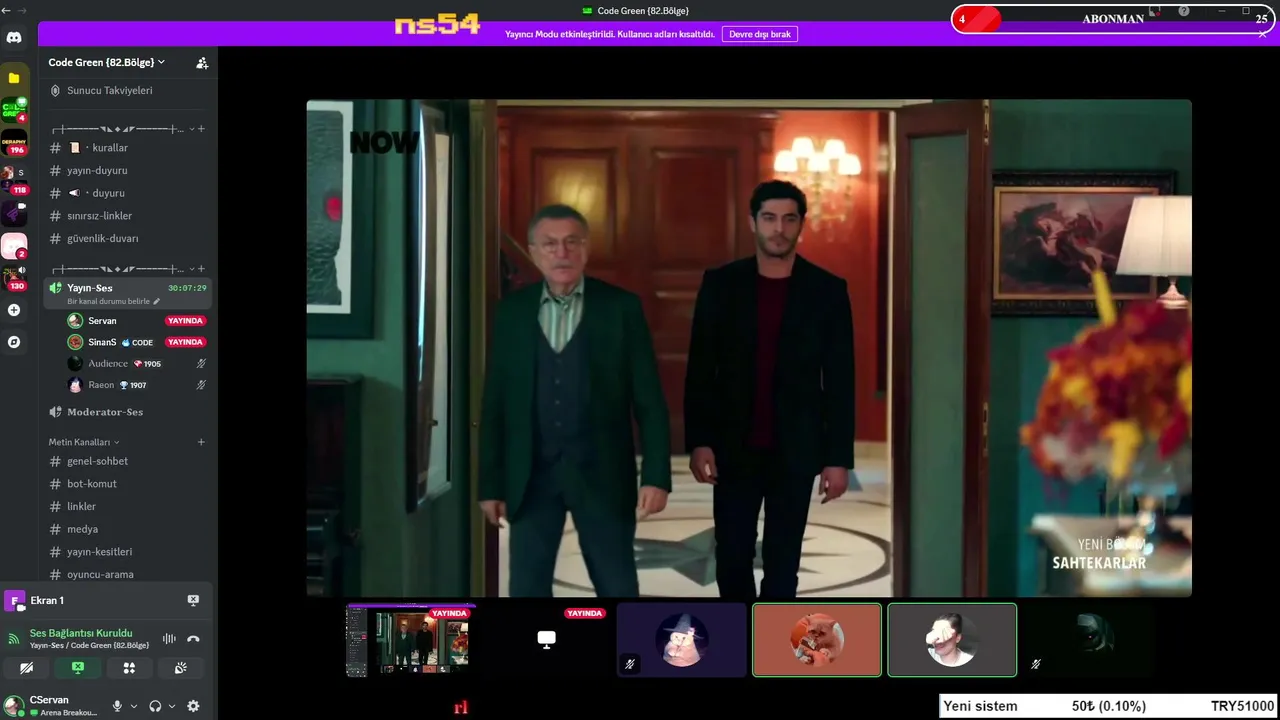
Task: Select the wizard-hat avatar participant tile
Action: pyautogui.click(x=682, y=640)
